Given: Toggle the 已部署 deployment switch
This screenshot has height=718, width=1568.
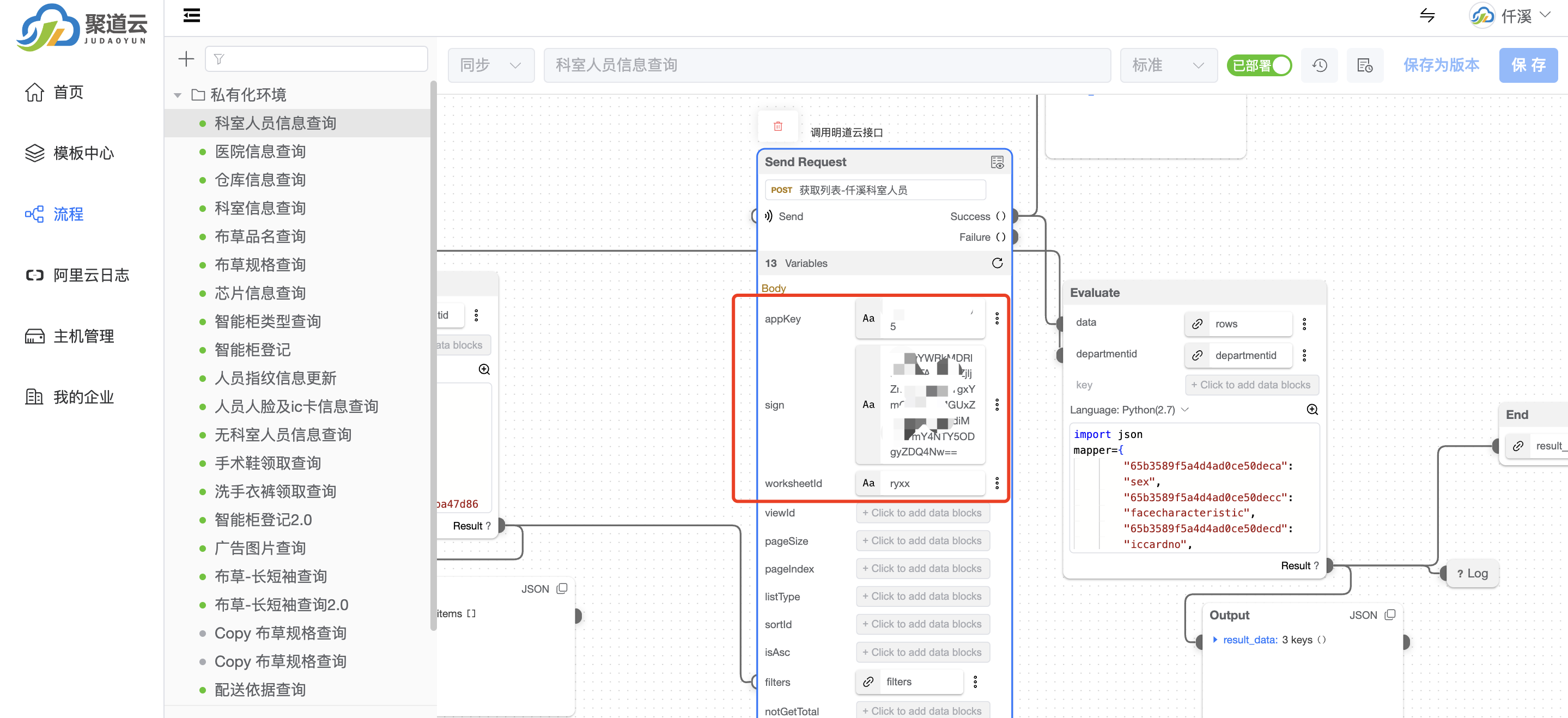Looking at the screenshot, I should coord(1259,65).
